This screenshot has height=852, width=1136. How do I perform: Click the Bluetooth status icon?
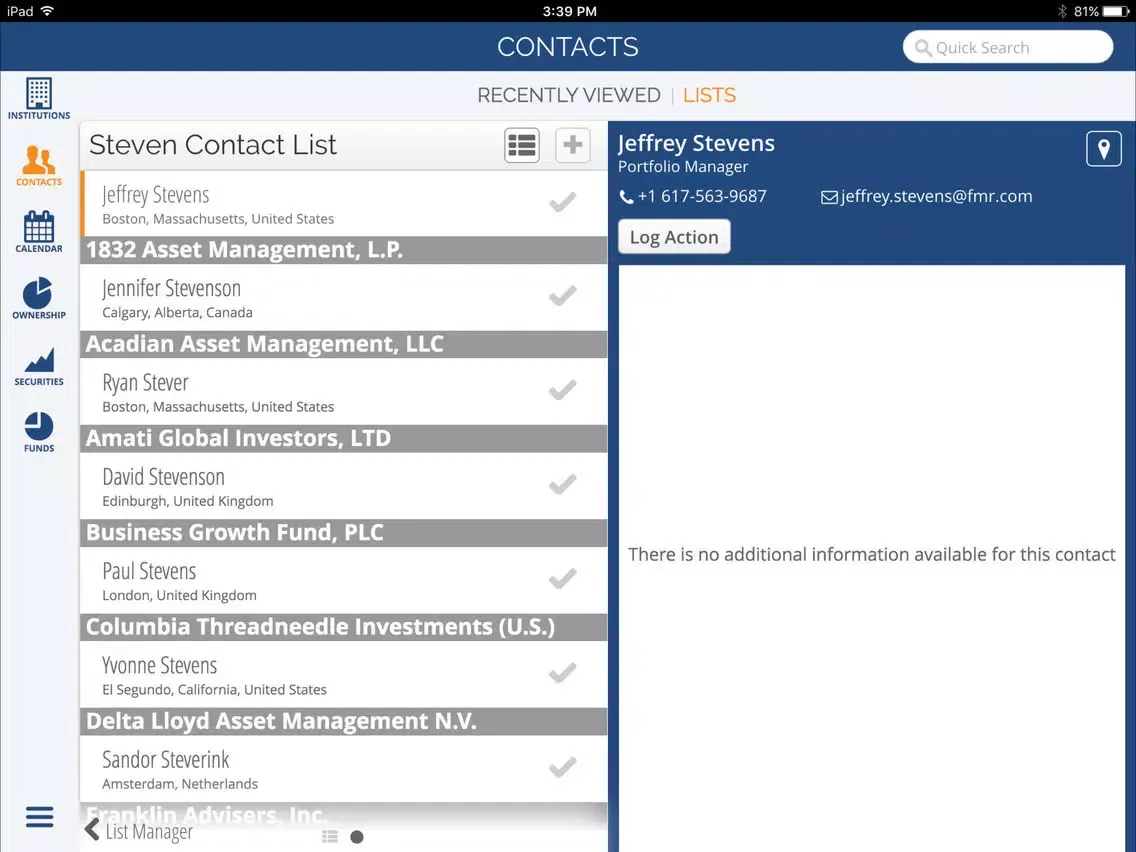coord(1062,11)
